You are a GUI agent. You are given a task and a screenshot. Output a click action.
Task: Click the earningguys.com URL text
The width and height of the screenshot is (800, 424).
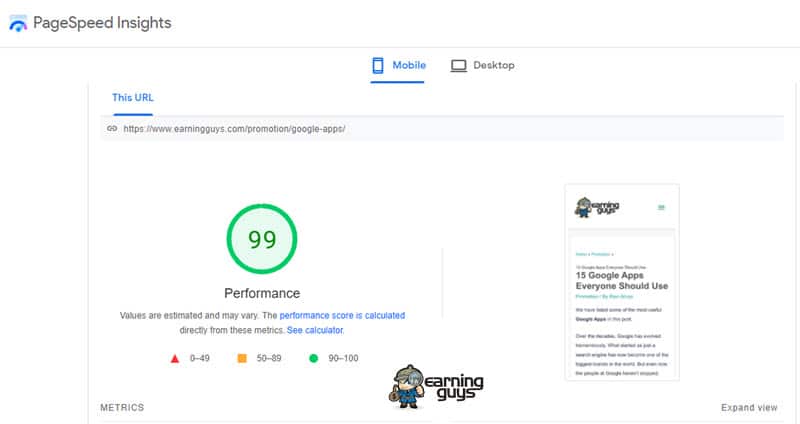234,129
